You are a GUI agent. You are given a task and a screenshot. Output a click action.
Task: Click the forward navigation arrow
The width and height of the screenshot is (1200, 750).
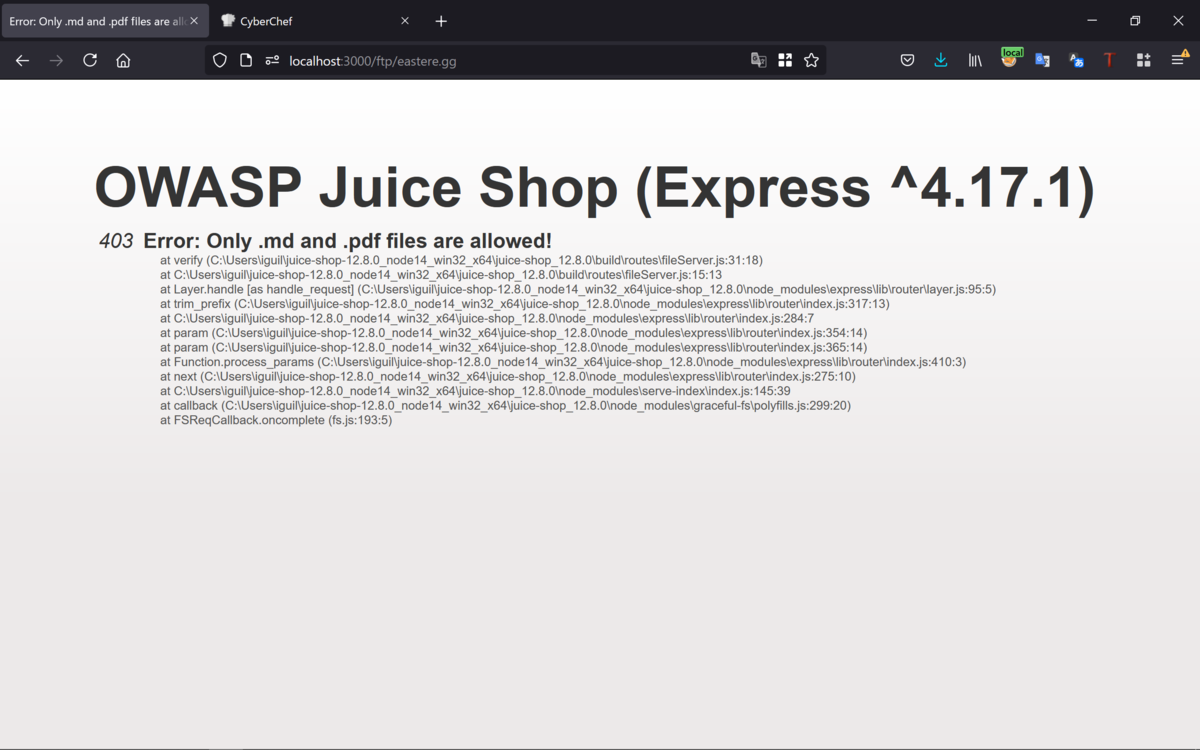coord(56,60)
